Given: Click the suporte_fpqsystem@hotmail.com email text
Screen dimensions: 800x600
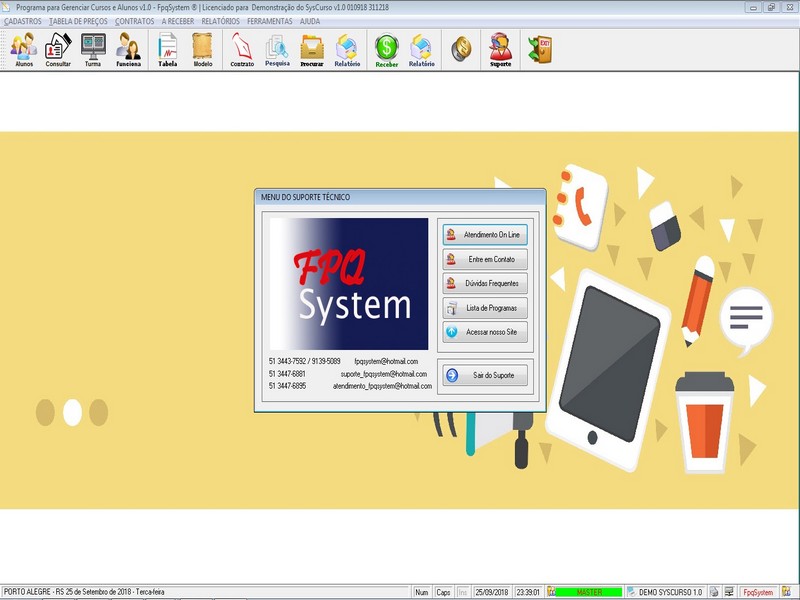Looking at the screenshot, I should (x=384, y=374).
